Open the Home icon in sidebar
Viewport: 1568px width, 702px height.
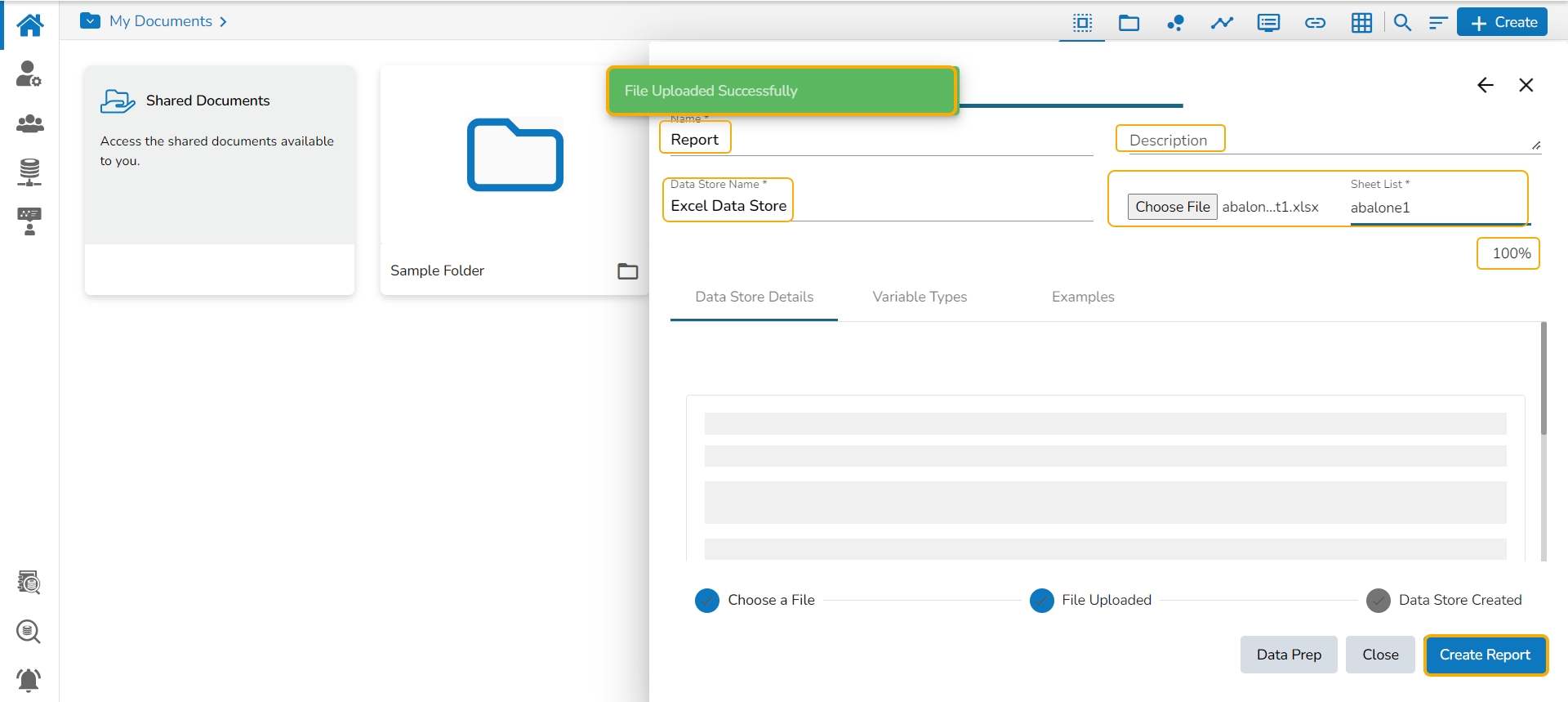click(29, 25)
